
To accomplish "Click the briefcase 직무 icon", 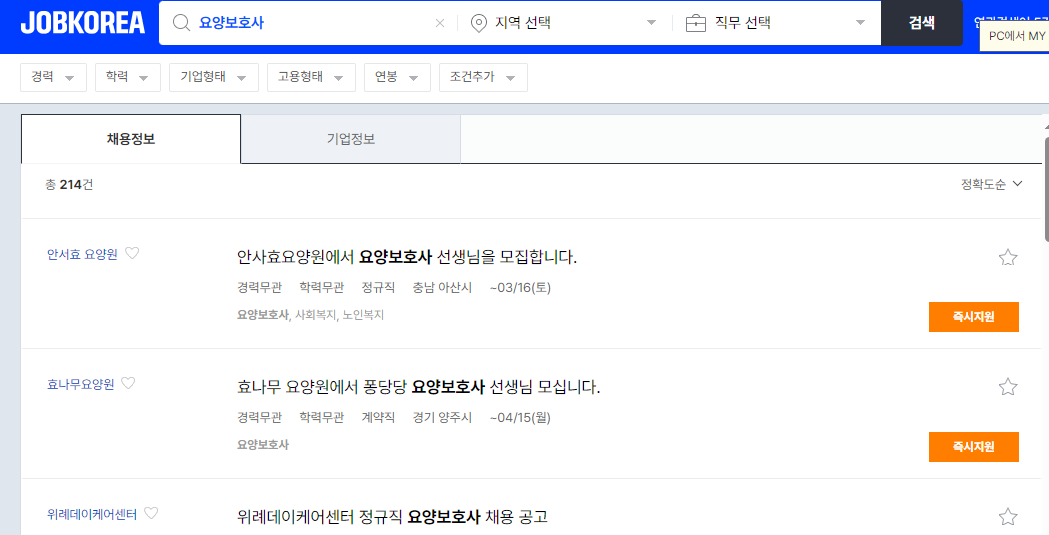I will click(696, 23).
